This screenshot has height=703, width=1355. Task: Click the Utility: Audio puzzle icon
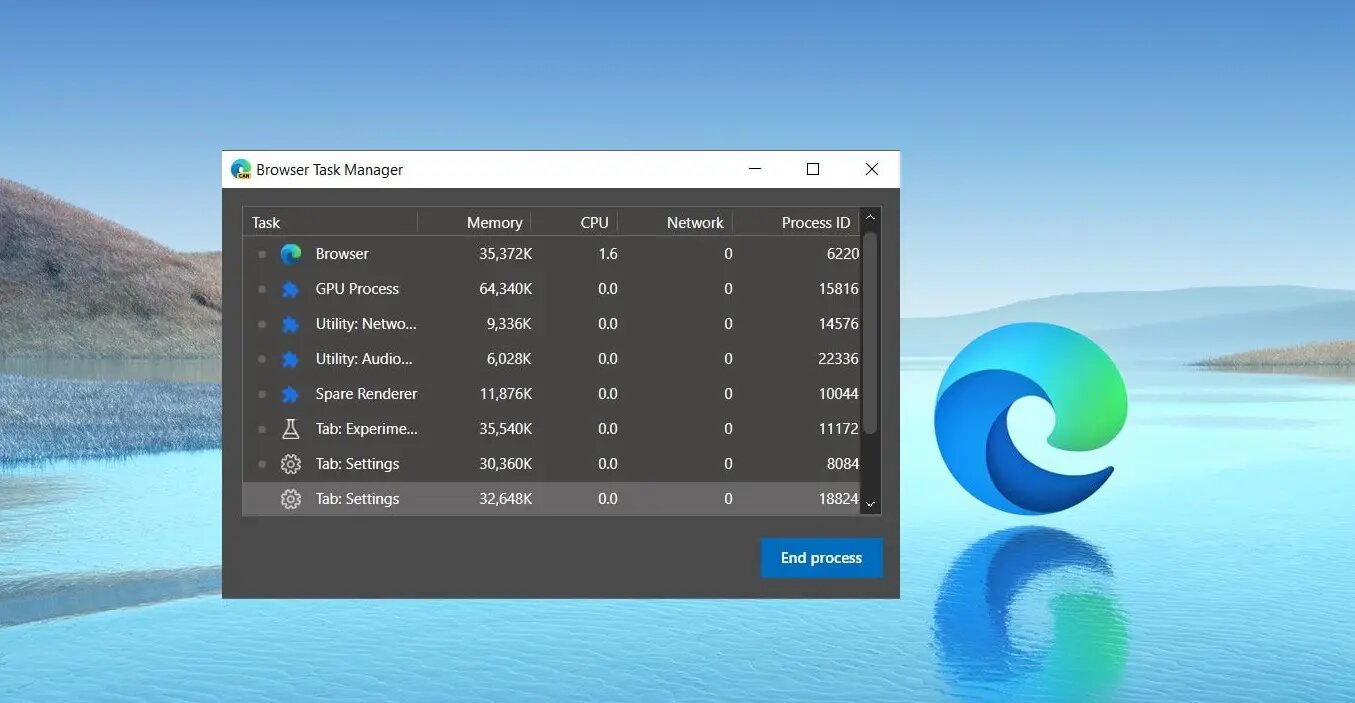pyautogui.click(x=291, y=359)
